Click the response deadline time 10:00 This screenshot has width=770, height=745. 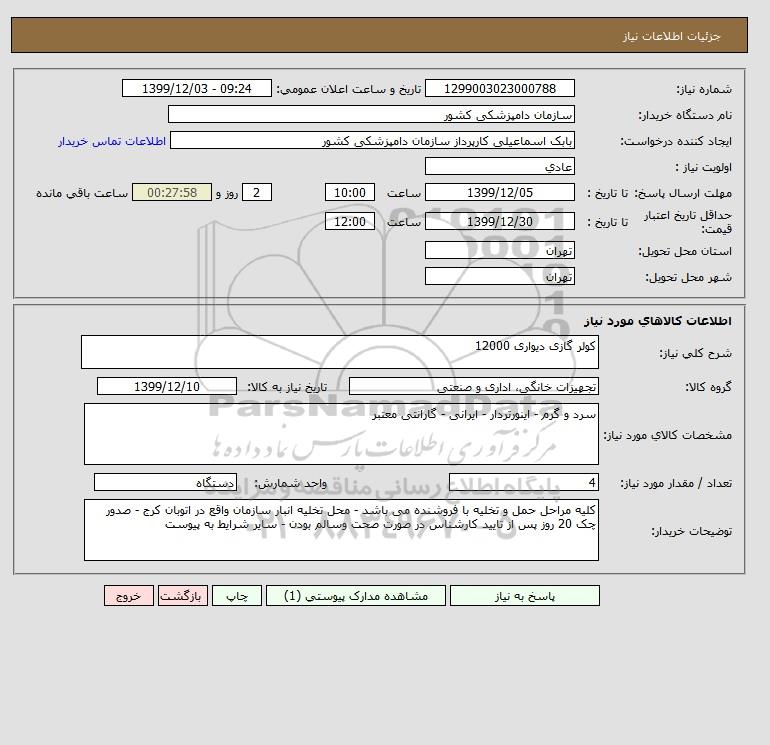[350, 193]
